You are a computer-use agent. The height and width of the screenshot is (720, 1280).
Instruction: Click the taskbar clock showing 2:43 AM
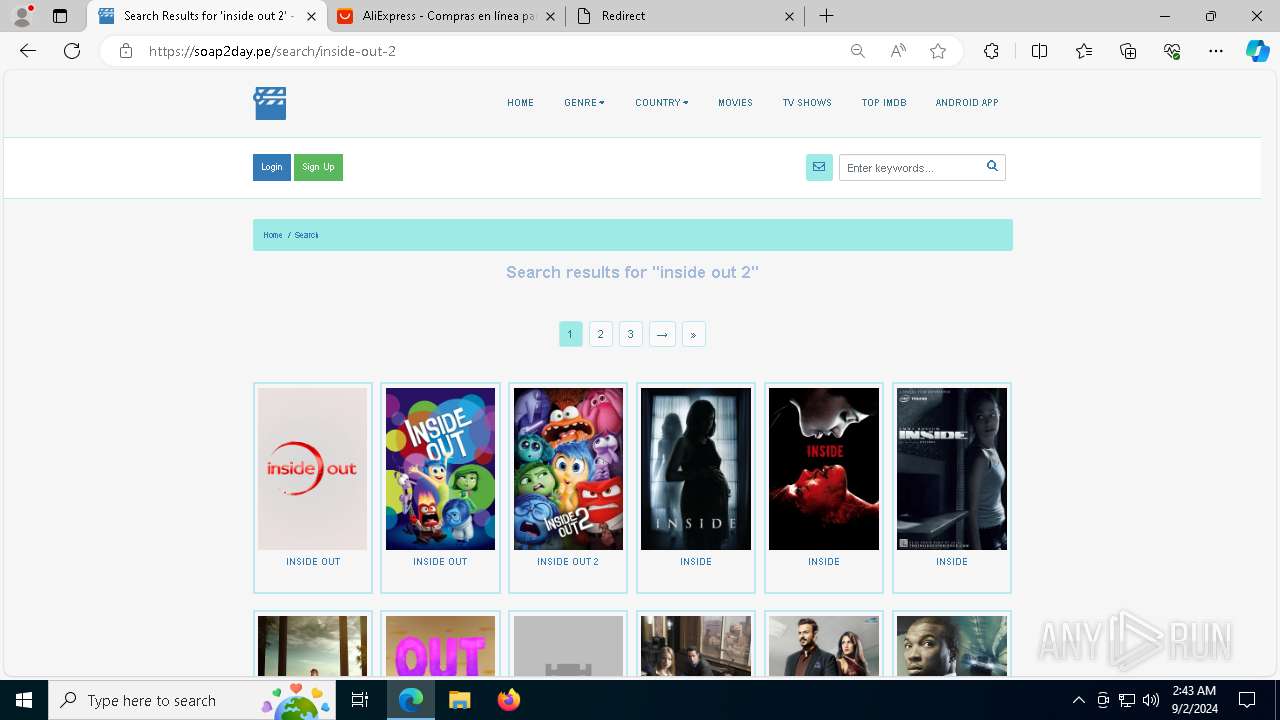click(1194, 700)
